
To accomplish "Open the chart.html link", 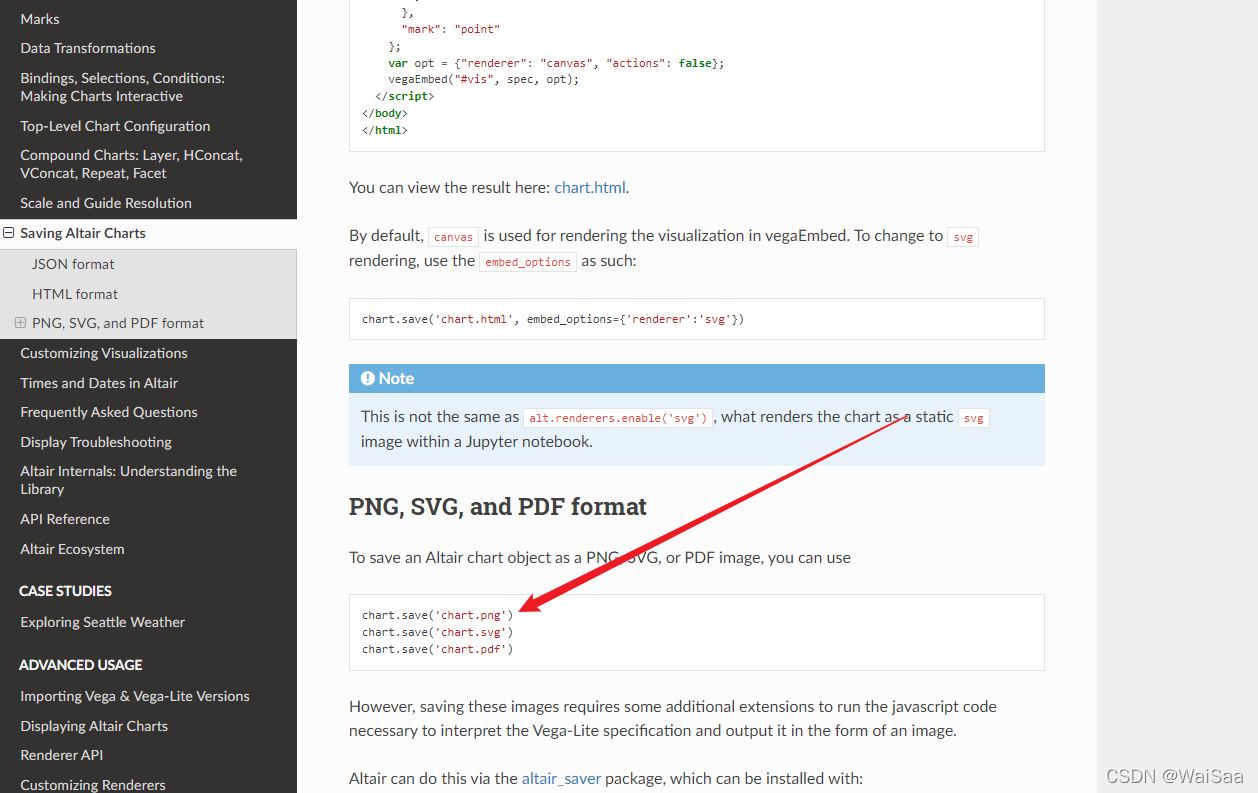I will 590,188.
